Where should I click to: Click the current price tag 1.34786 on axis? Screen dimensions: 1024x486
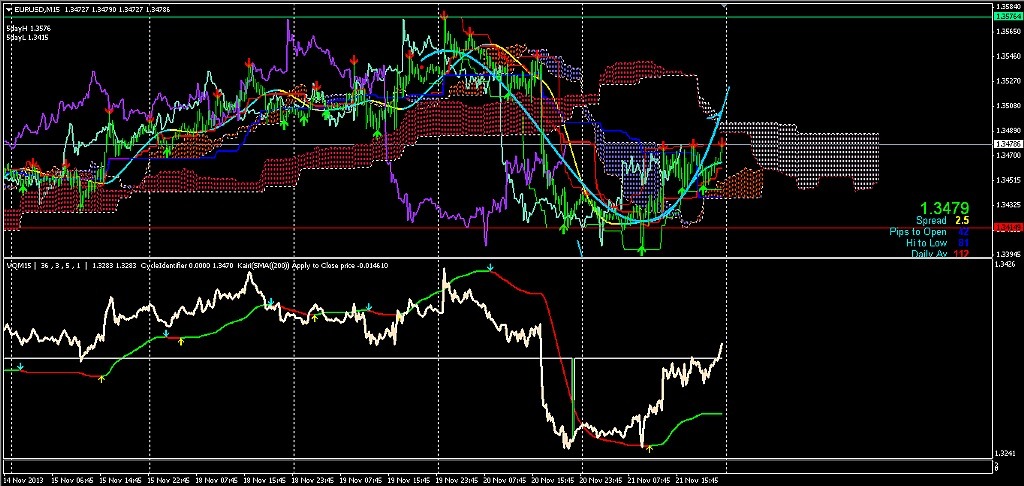pyautogui.click(x=1007, y=143)
